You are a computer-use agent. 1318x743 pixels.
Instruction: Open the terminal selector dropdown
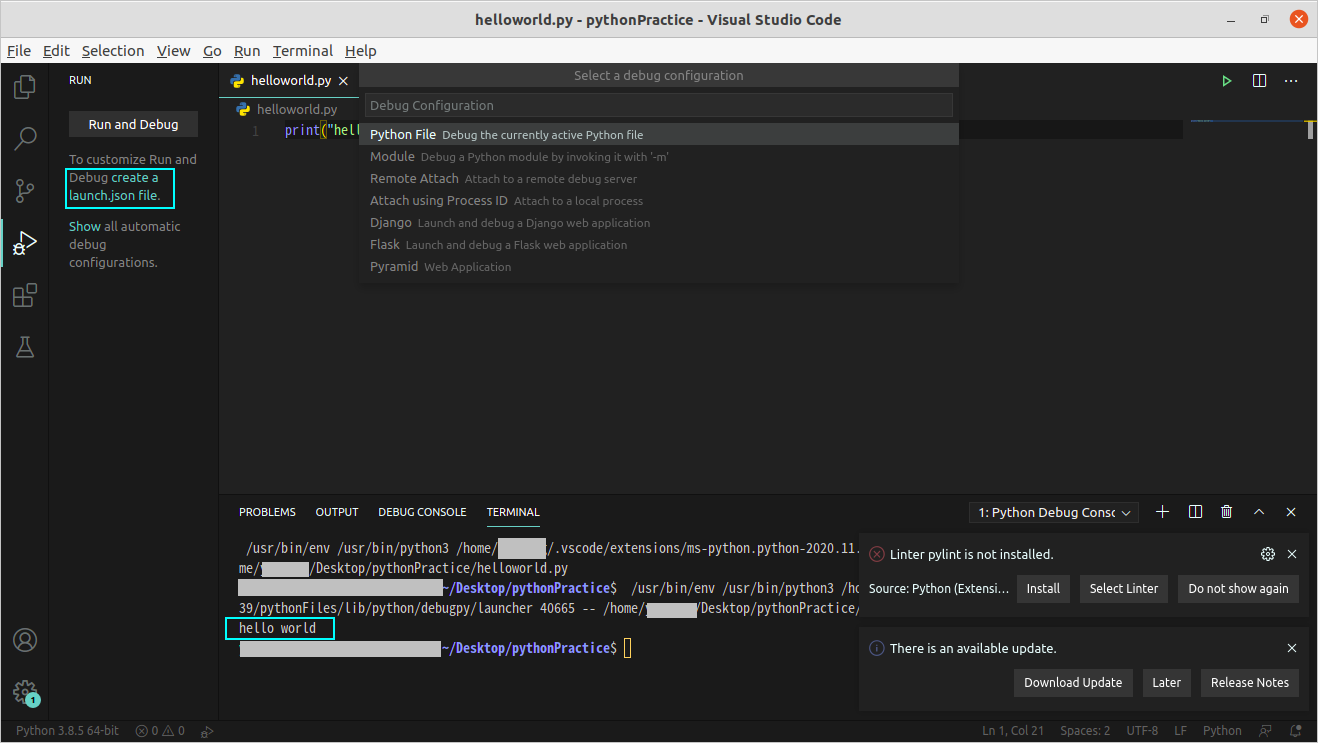(x=1054, y=513)
